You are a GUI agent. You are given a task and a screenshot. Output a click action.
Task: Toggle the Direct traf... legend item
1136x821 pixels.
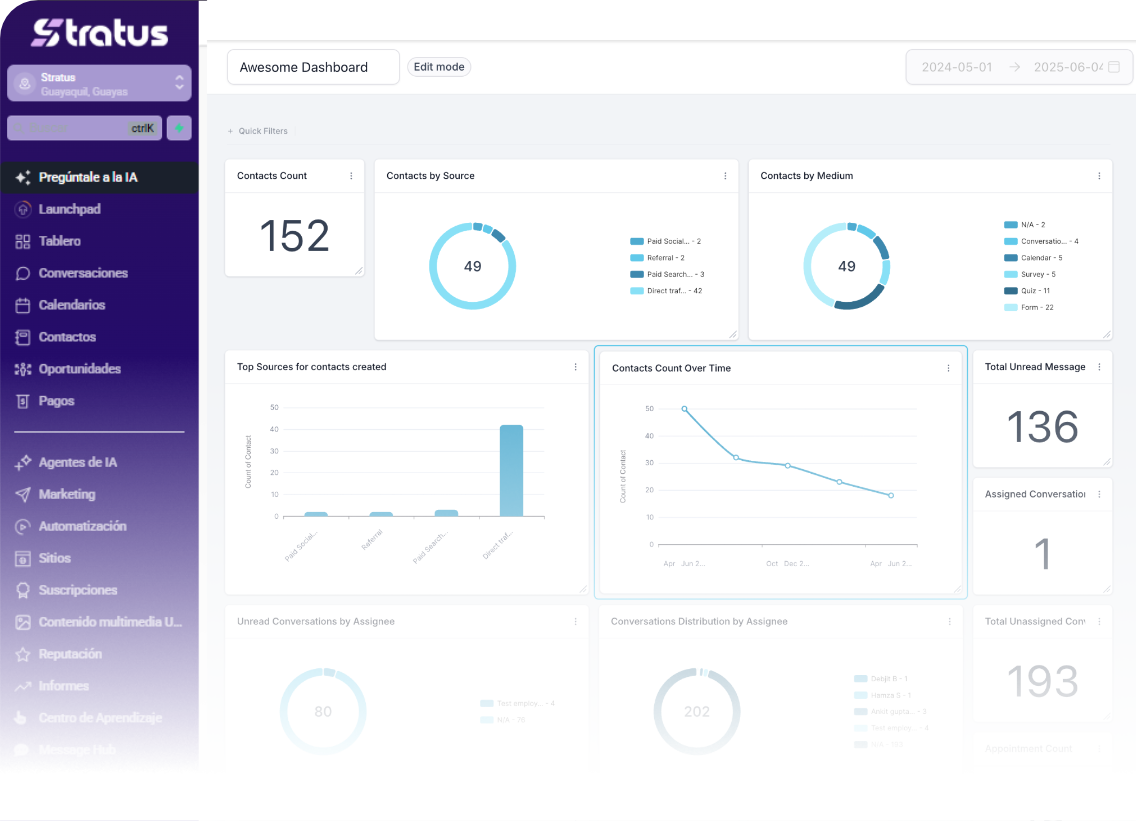tap(666, 291)
